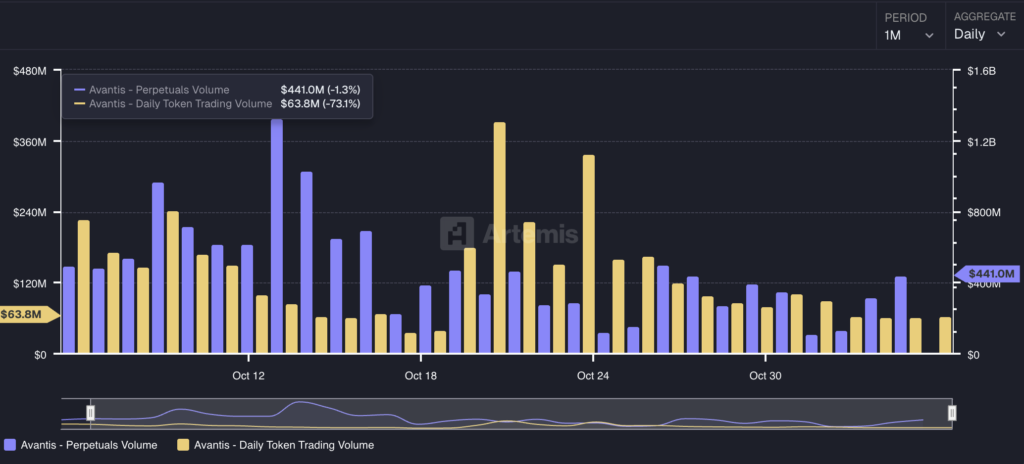This screenshot has width=1024, height=464.
Task: Click the yellow square swatch in bottom legend
Action: click(x=183, y=445)
